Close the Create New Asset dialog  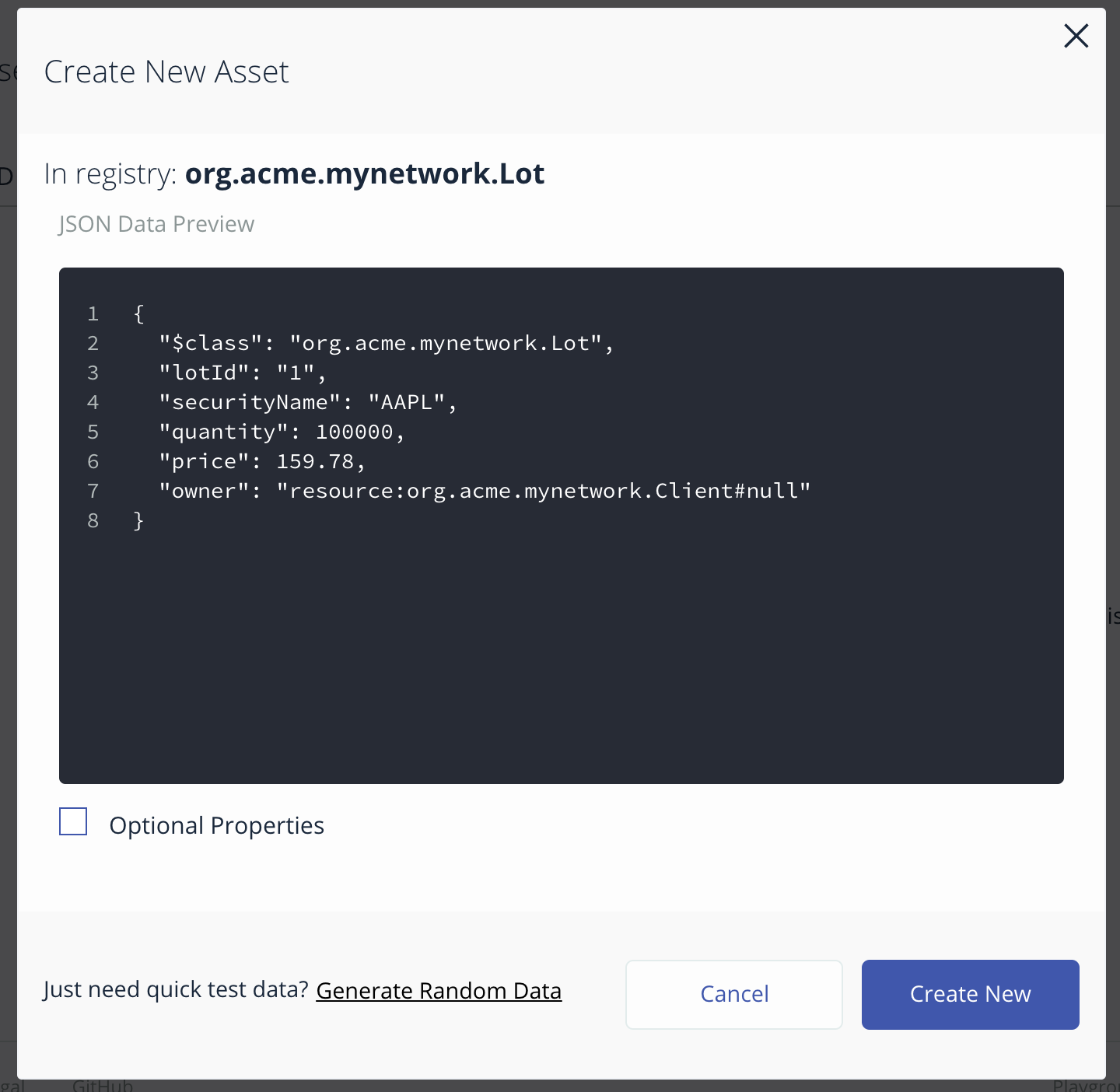click(x=1076, y=36)
